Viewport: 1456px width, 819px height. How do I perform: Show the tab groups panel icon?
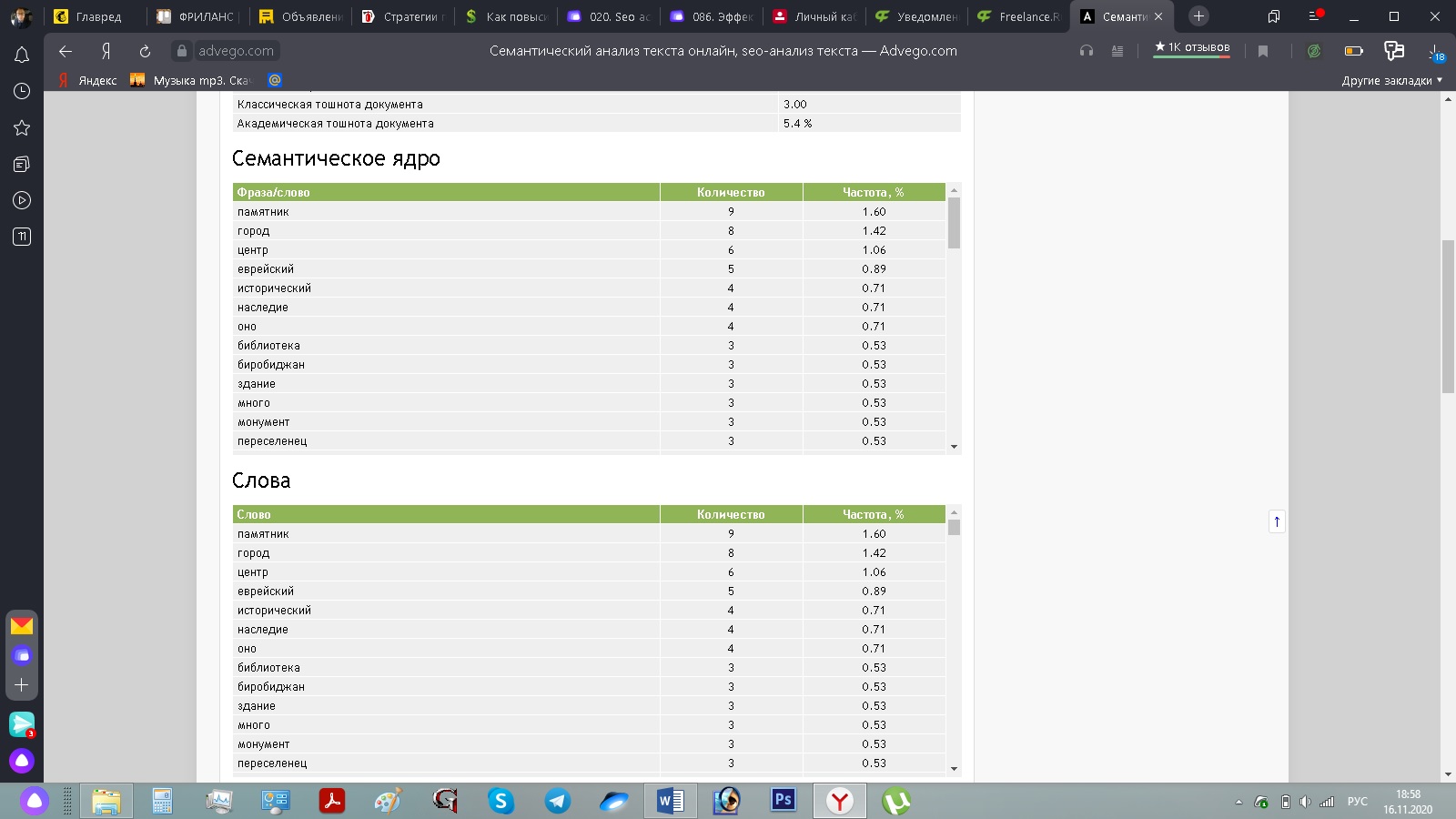pos(1274,16)
